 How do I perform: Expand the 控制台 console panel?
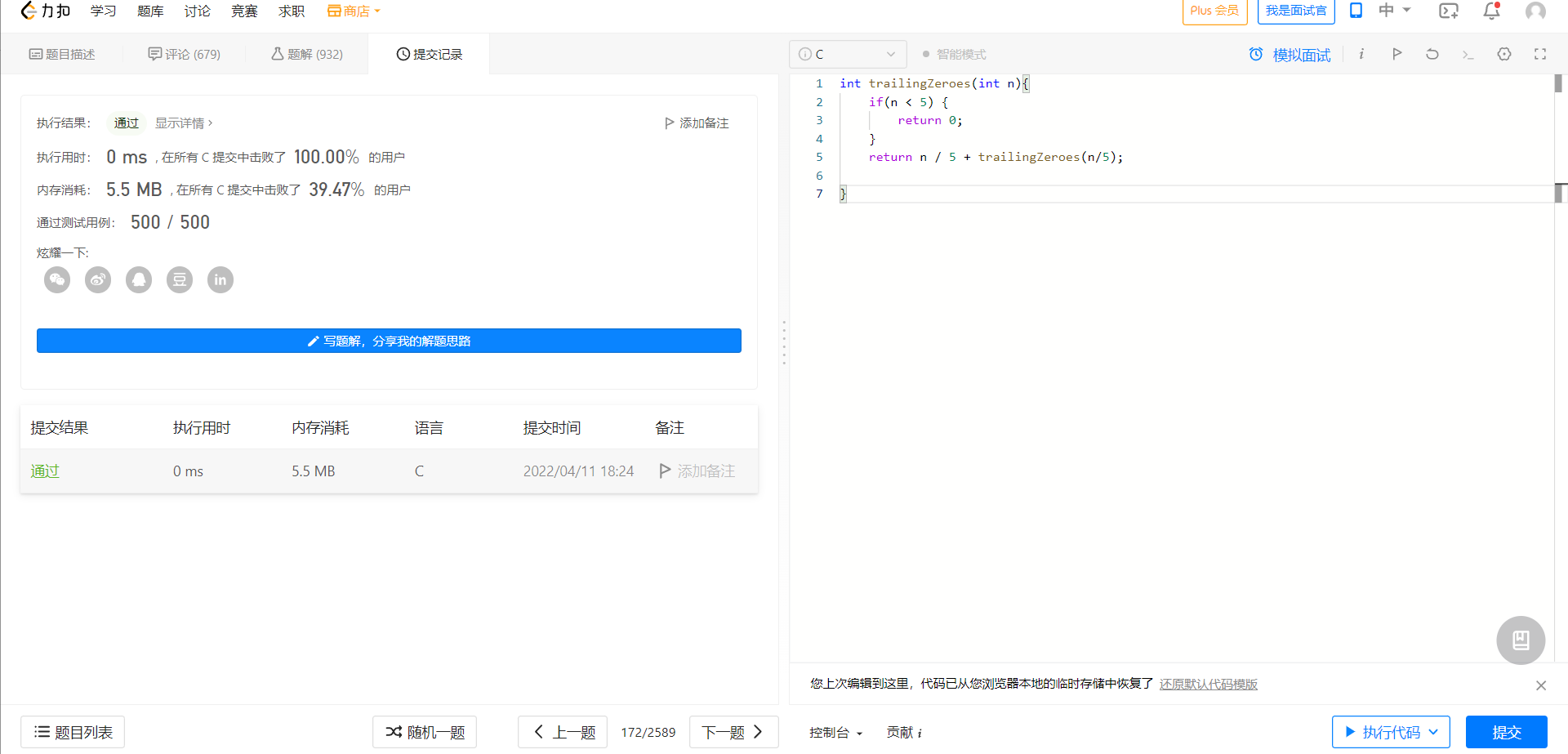(x=835, y=733)
